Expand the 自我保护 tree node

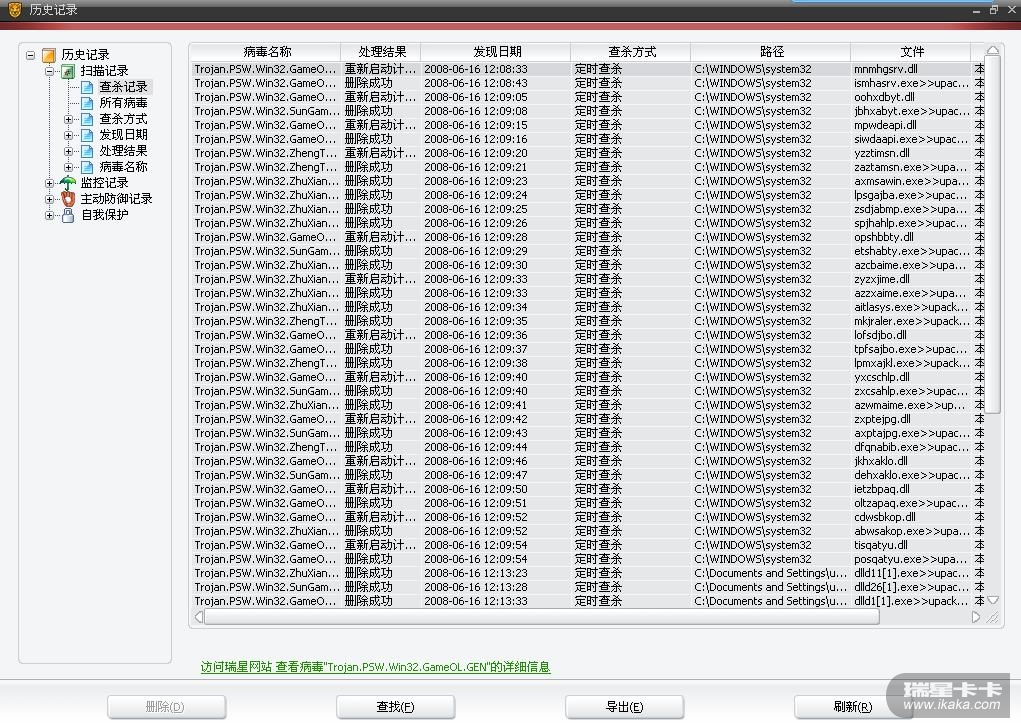(x=49, y=215)
